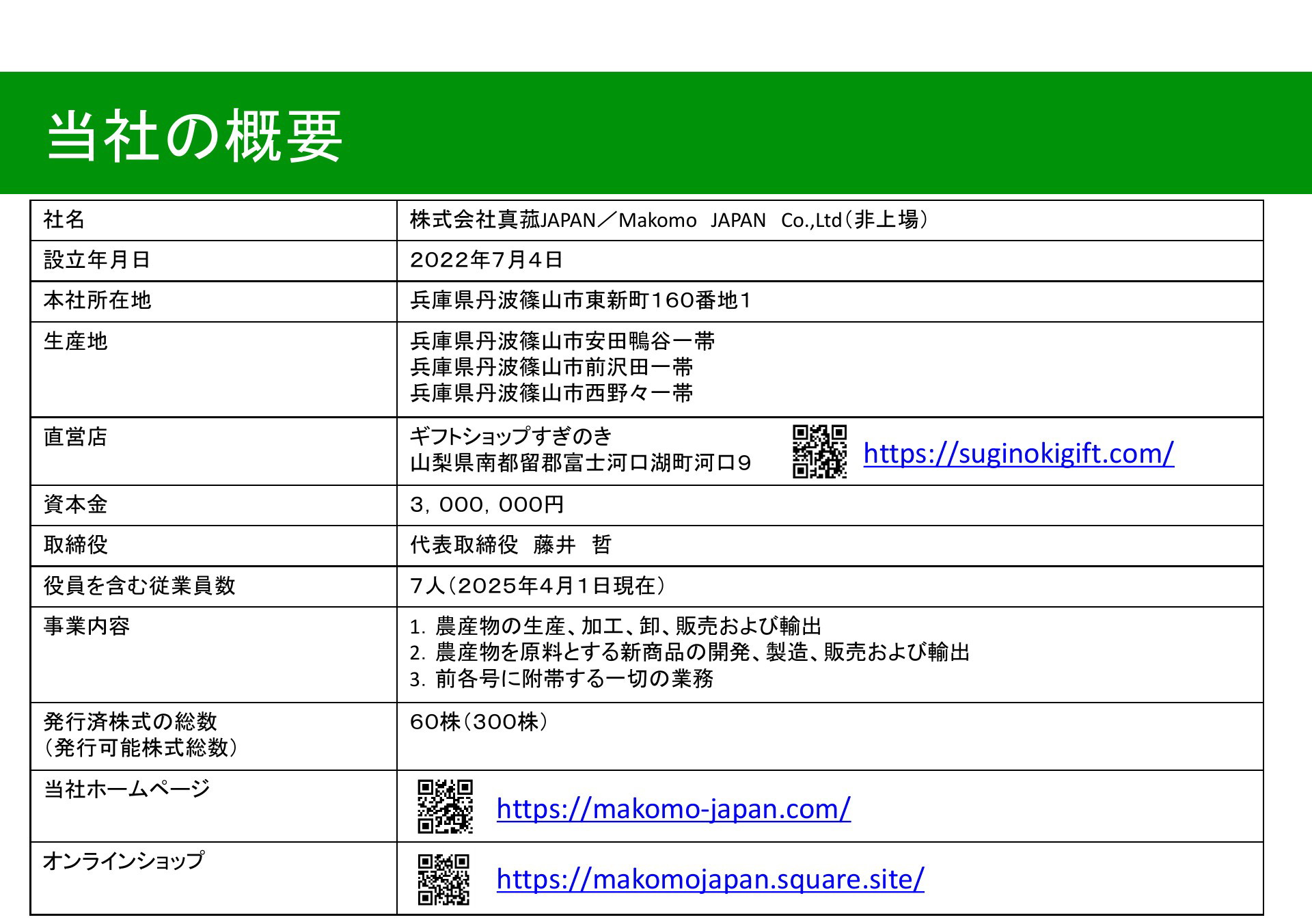Select the date 2022年7月4日

tap(486, 260)
